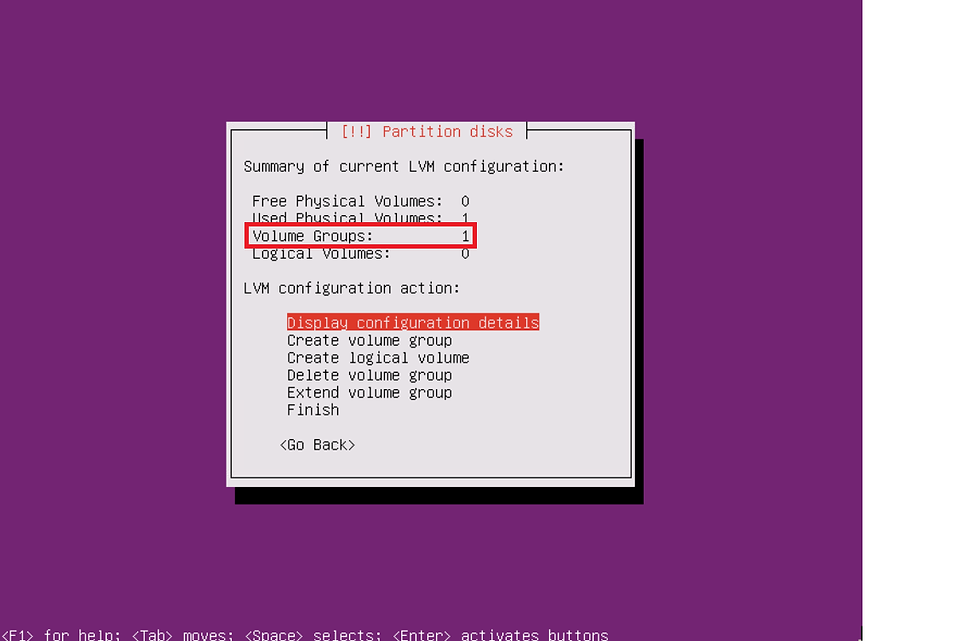This screenshot has width=980, height=641.
Task: Click the Logical Volumes count line
Action: pyautogui.click(x=361, y=254)
